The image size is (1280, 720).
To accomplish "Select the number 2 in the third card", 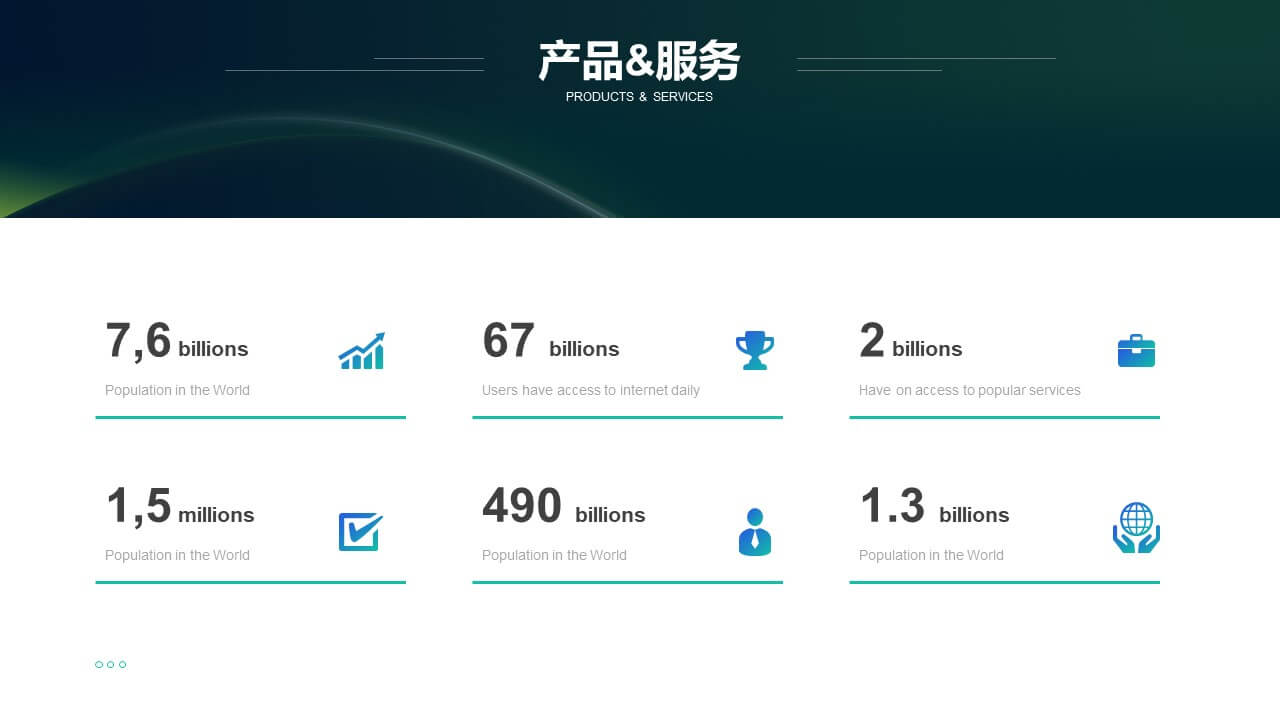I will click(872, 341).
